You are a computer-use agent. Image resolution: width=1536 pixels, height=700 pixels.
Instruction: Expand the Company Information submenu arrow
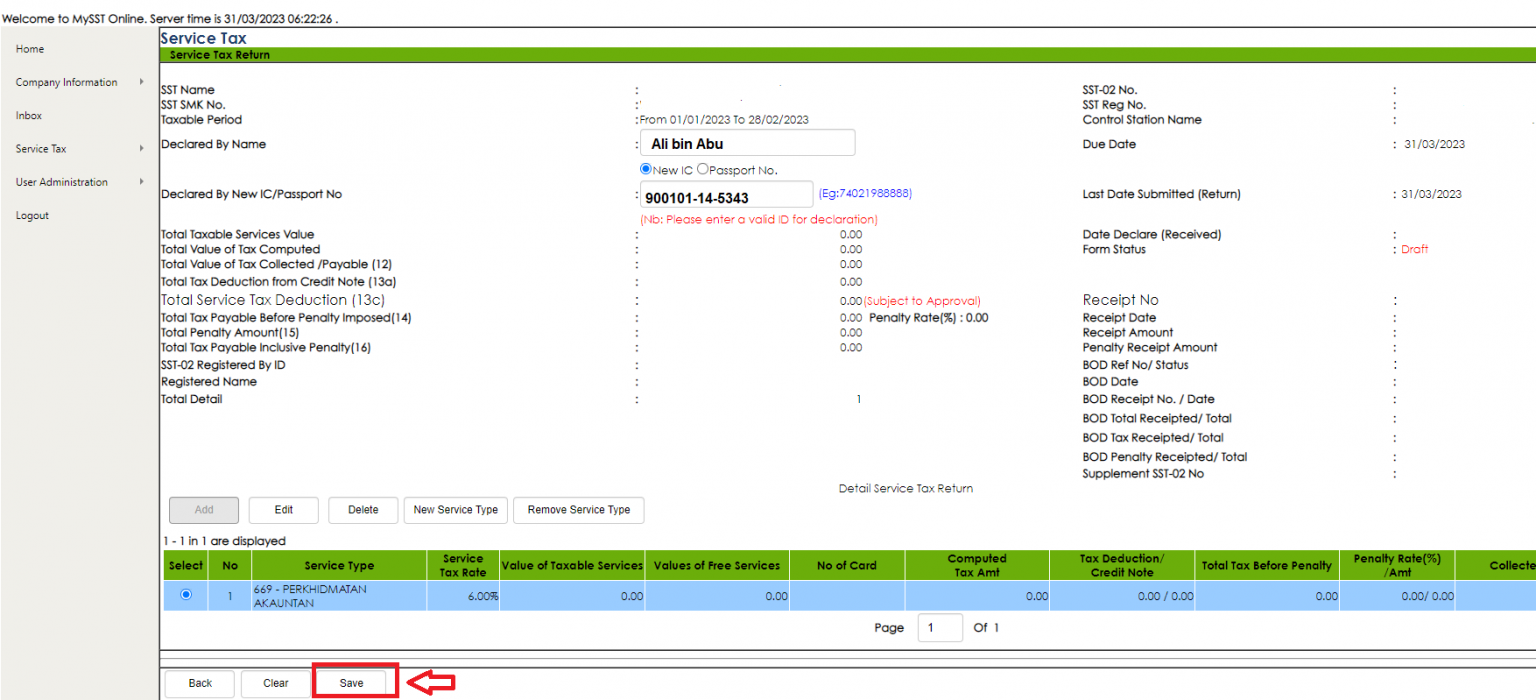point(142,82)
